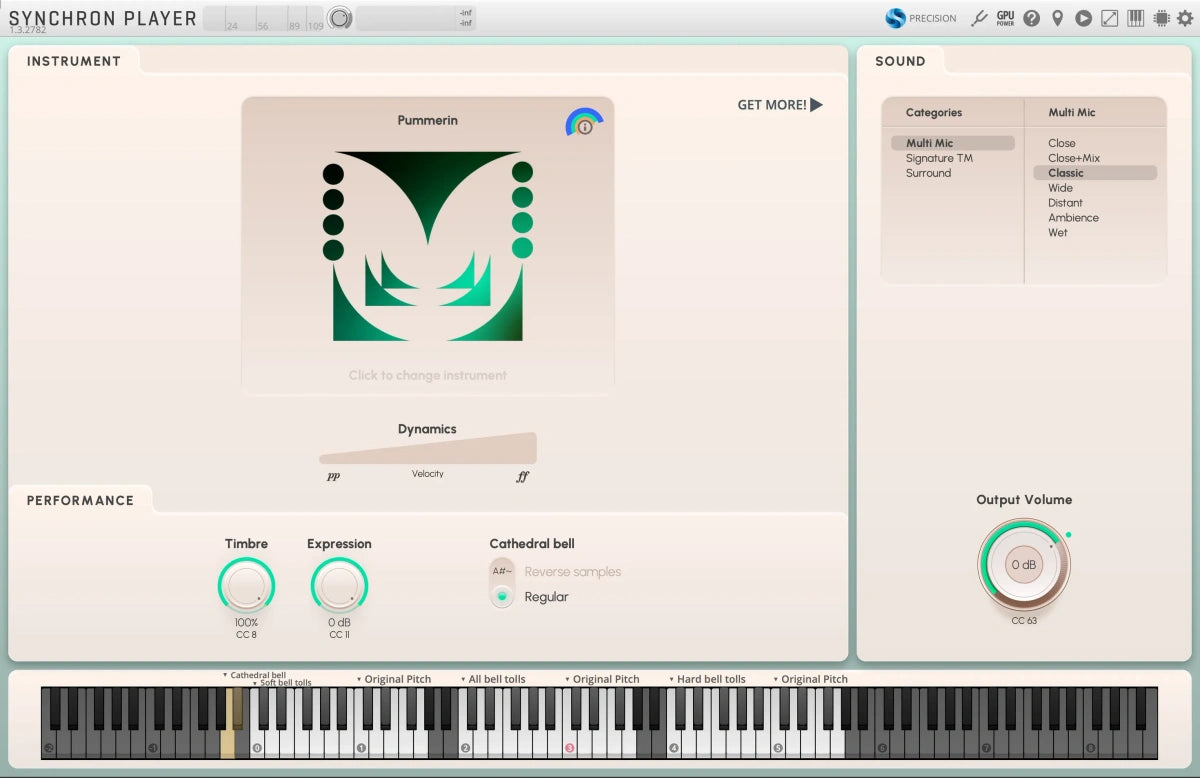This screenshot has width=1200, height=778.
Task: Enable Reverse samples A#~ slot
Action: point(502,572)
